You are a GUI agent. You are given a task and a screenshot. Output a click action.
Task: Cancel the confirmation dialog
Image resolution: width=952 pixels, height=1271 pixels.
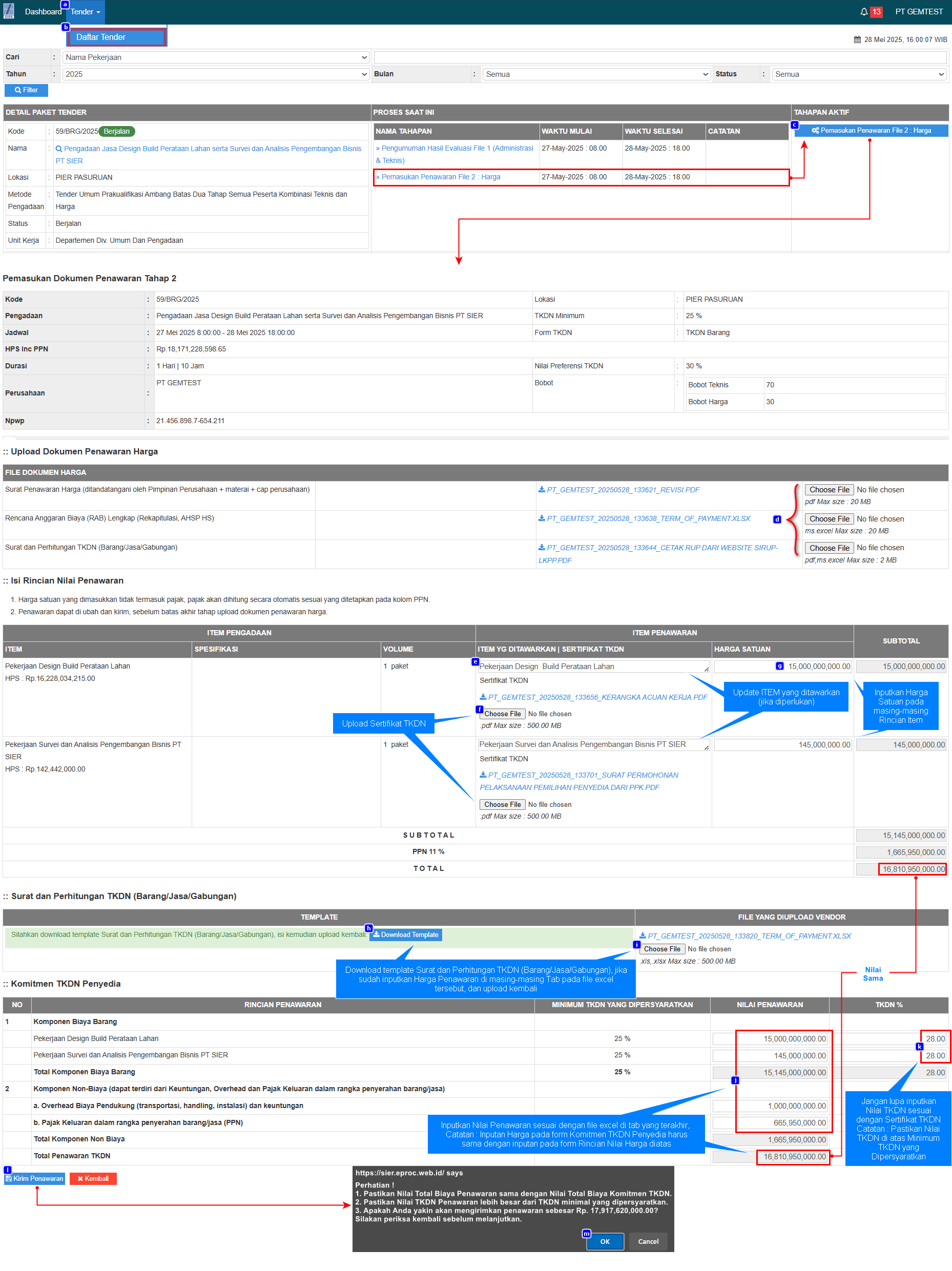[648, 1242]
